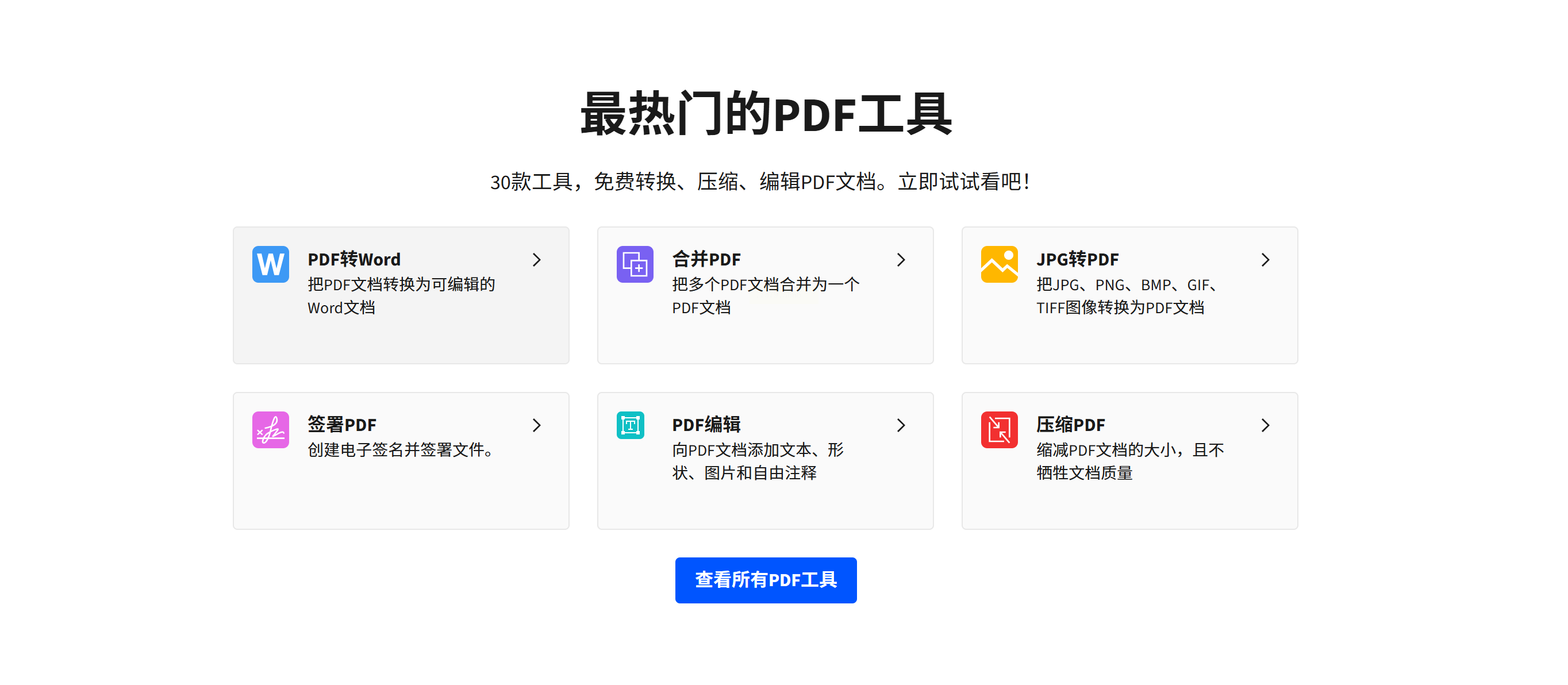The width and height of the screenshot is (1568, 685).
Task: Click description 缩减PDF文档的大小，且不牺牲文档质量
Action: click(x=1131, y=461)
